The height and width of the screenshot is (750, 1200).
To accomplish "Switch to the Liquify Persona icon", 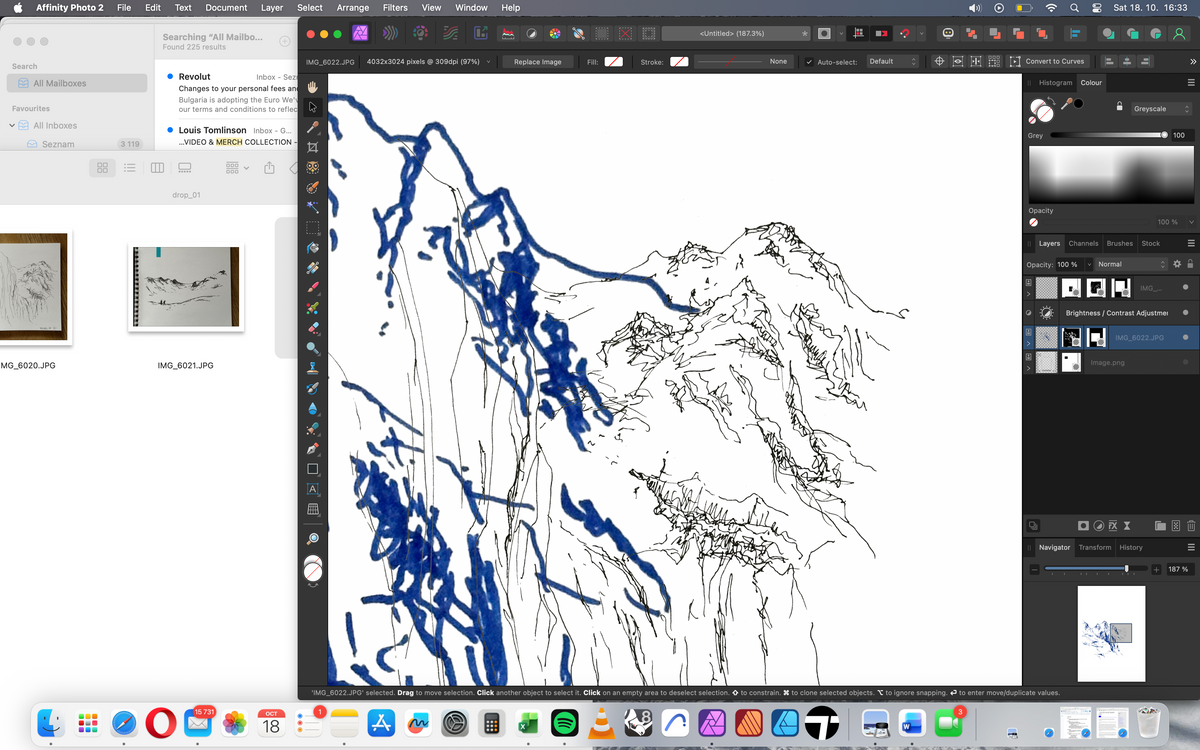I will point(390,33).
